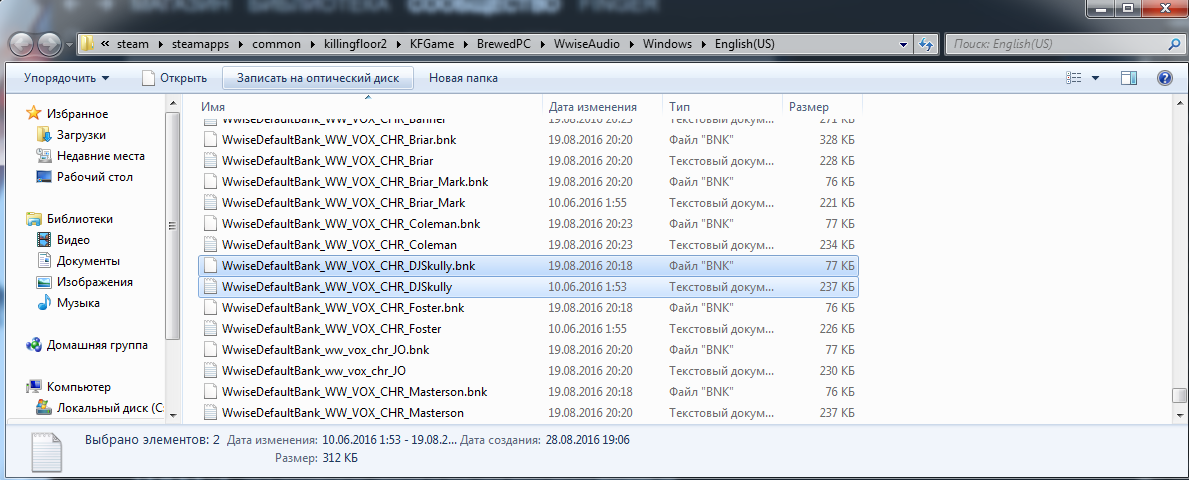Click the change view icon
The height and width of the screenshot is (480, 1189).
[x=1073, y=78]
